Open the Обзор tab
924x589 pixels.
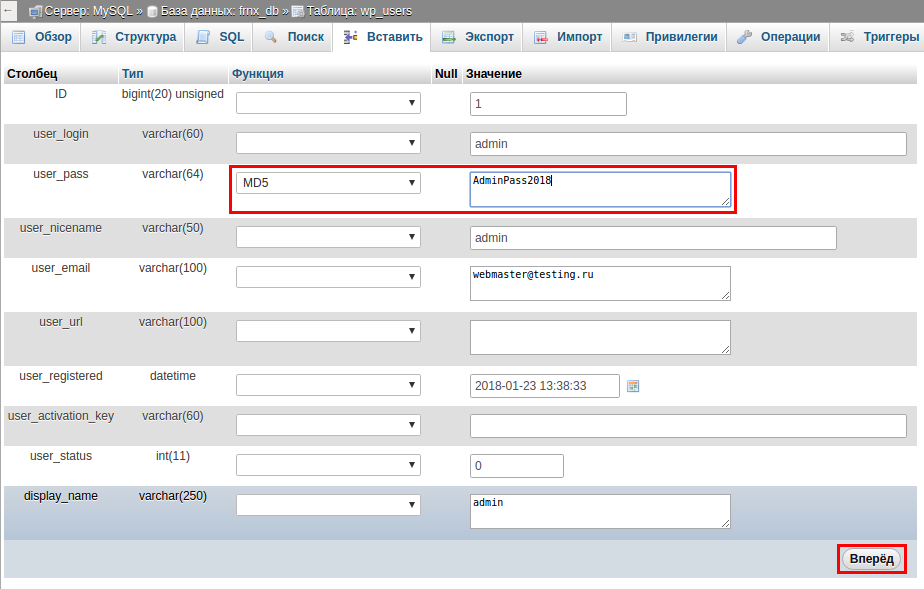(41, 37)
